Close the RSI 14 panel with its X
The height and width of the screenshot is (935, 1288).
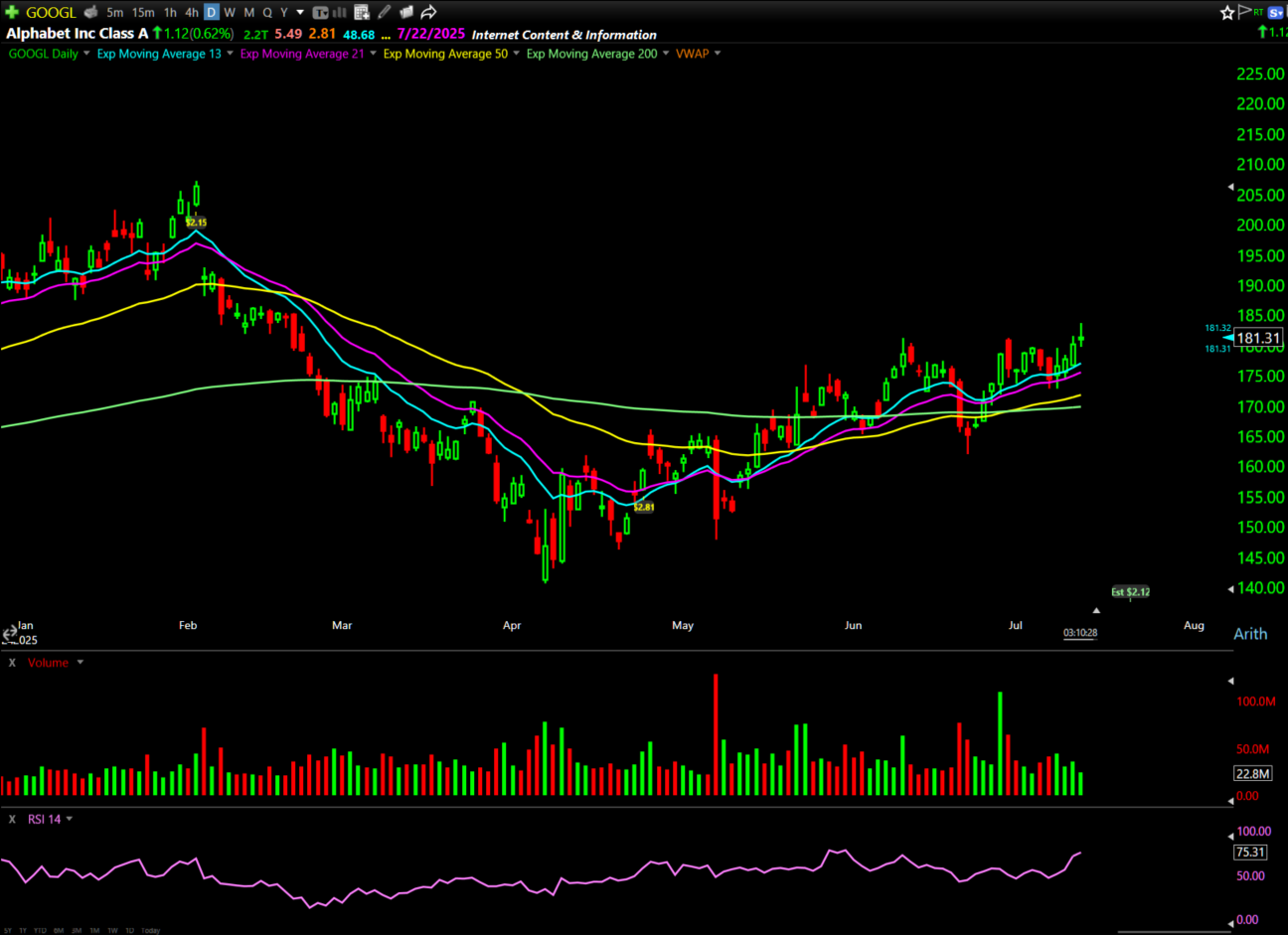(x=12, y=820)
